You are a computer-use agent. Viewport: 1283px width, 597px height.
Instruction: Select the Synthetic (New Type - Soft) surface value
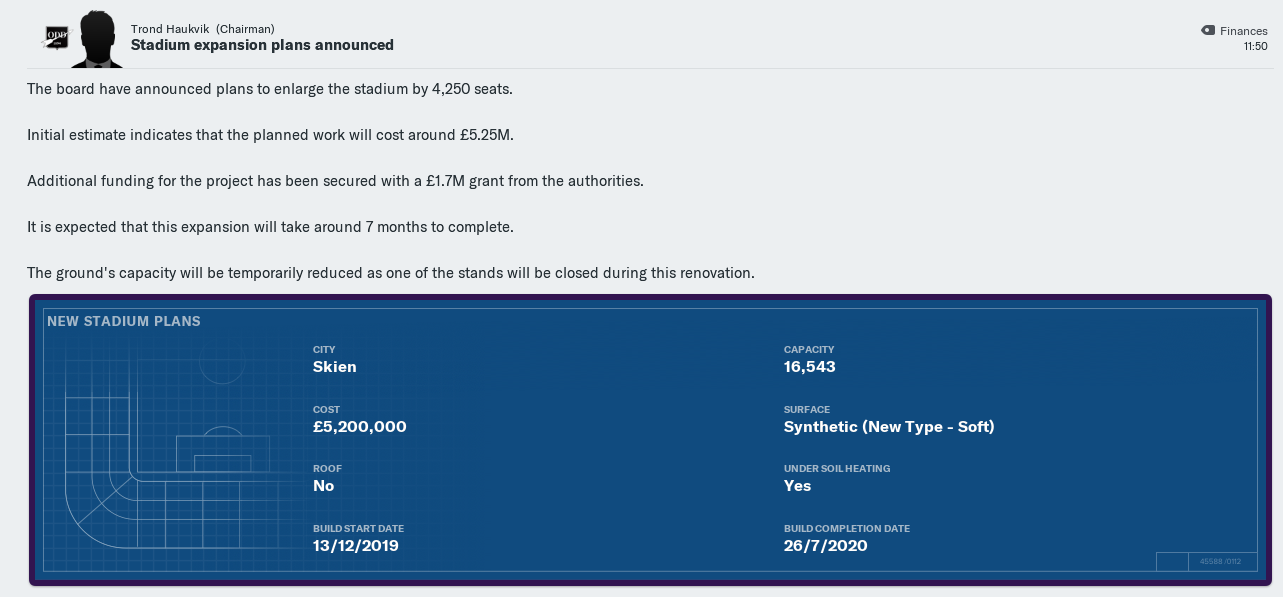[889, 427]
